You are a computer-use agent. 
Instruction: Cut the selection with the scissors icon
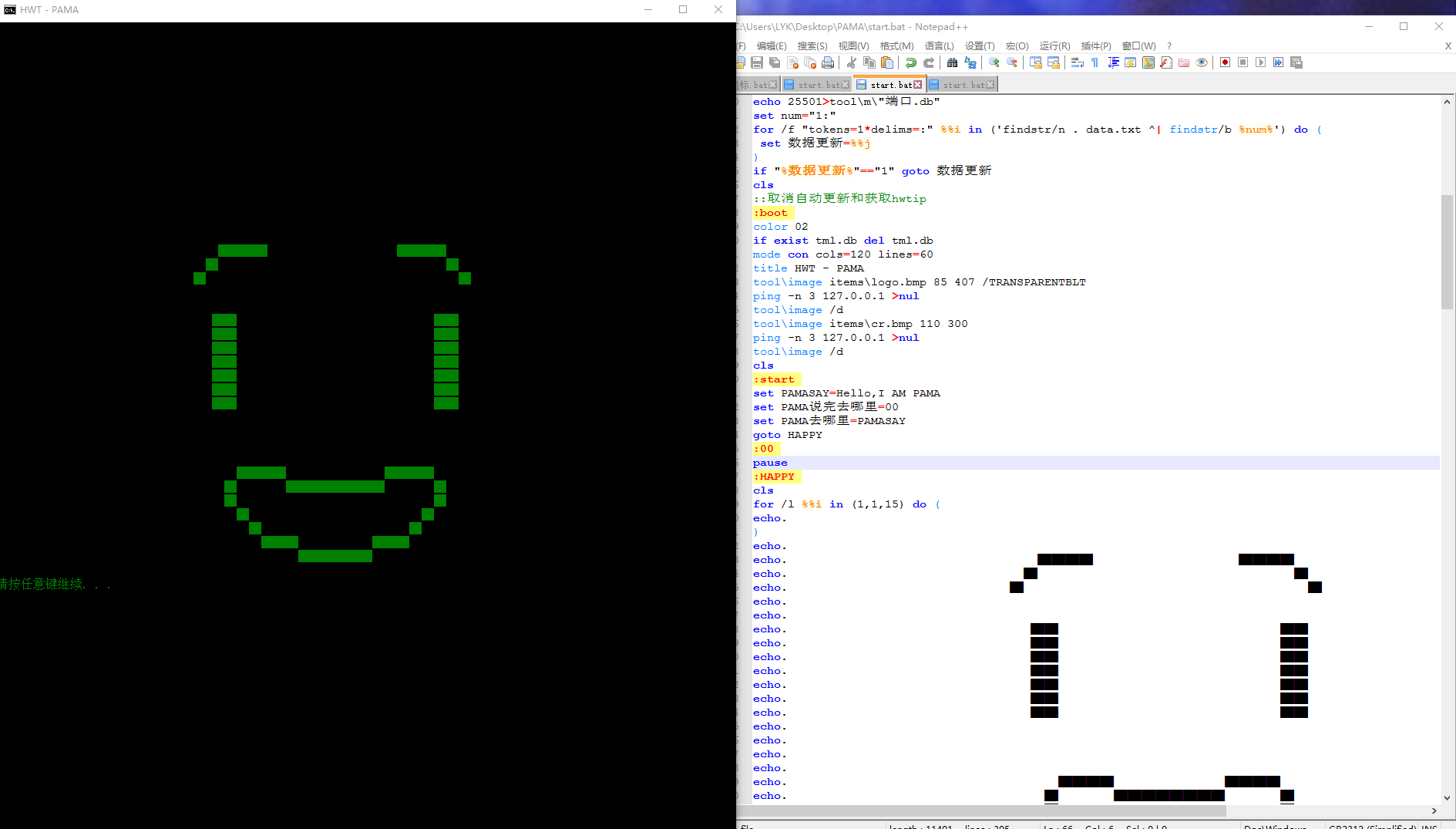click(852, 62)
